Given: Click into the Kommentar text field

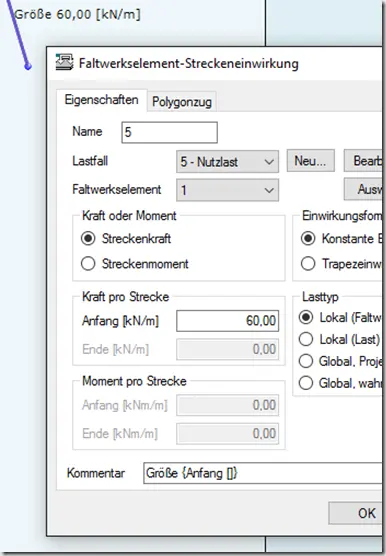Looking at the screenshot, I should click(x=263, y=473).
